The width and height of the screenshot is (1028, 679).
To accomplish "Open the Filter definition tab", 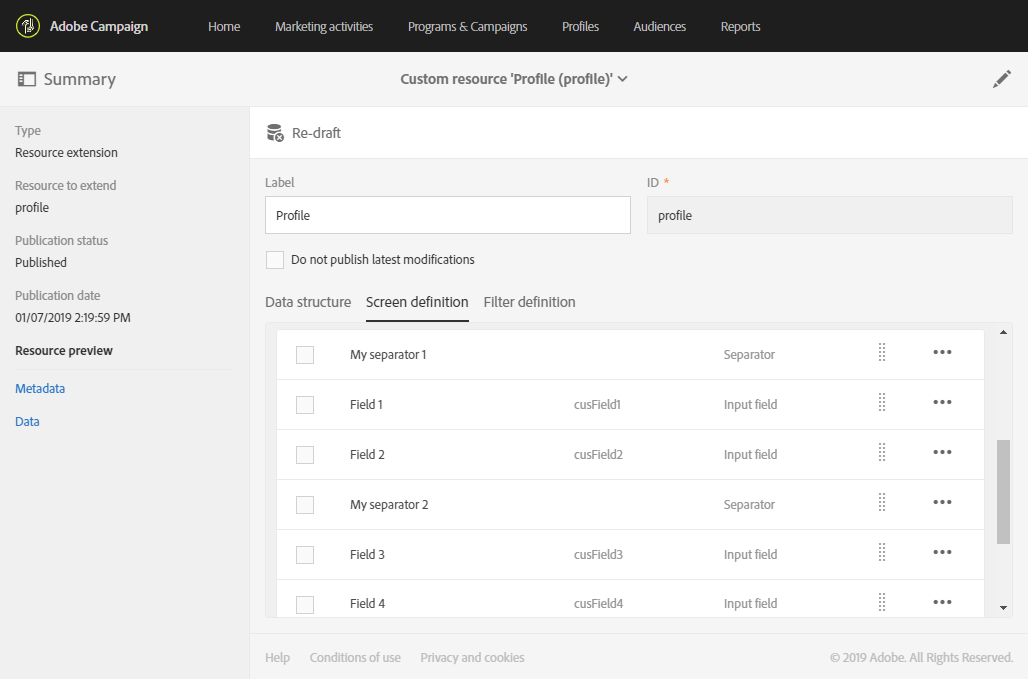I will pyautogui.click(x=529, y=302).
